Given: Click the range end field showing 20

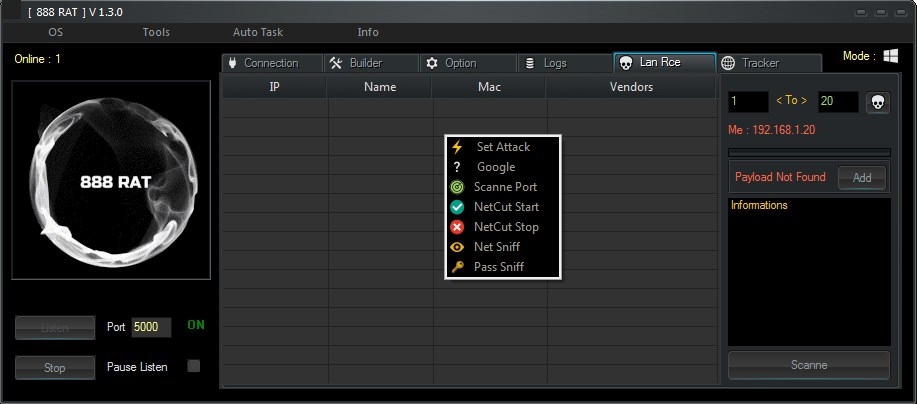Looking at the screenshot, I should 838,102.
